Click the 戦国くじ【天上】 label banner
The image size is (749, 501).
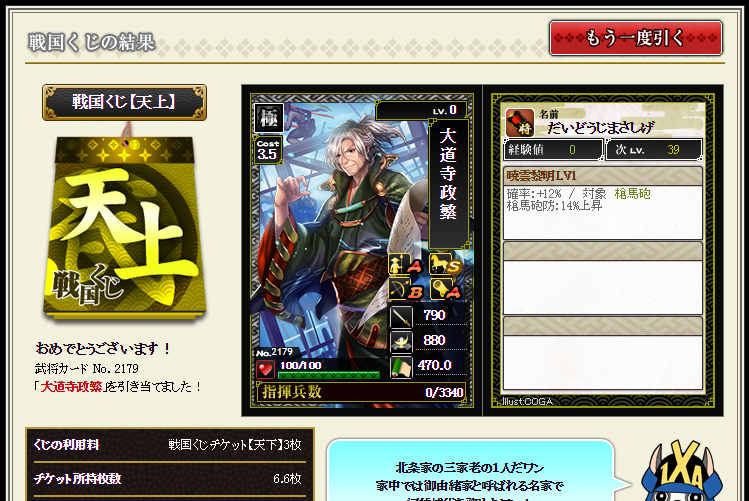[124, 102]
